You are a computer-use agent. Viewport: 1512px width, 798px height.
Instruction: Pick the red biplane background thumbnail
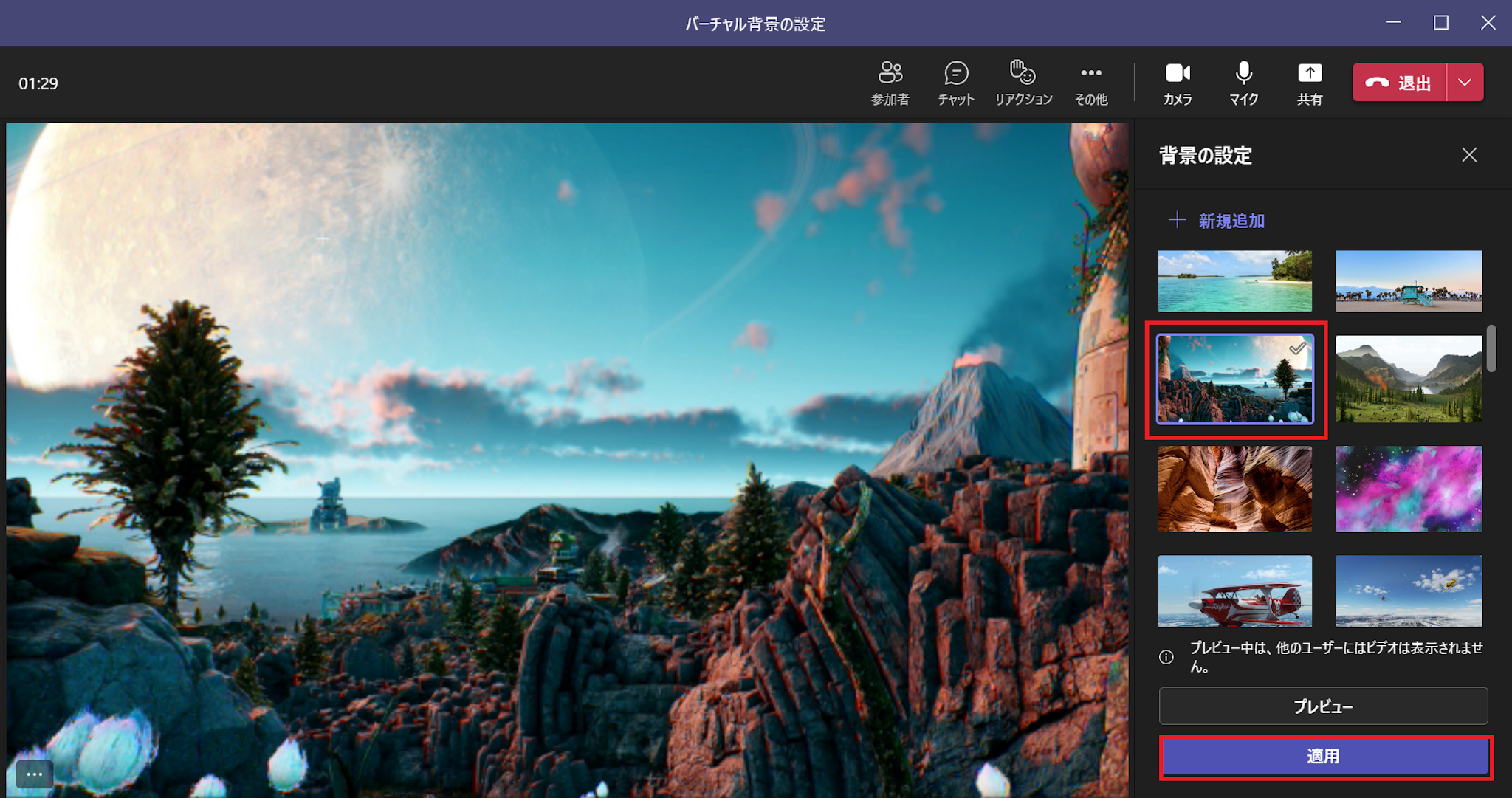(x=1235, y=591)
